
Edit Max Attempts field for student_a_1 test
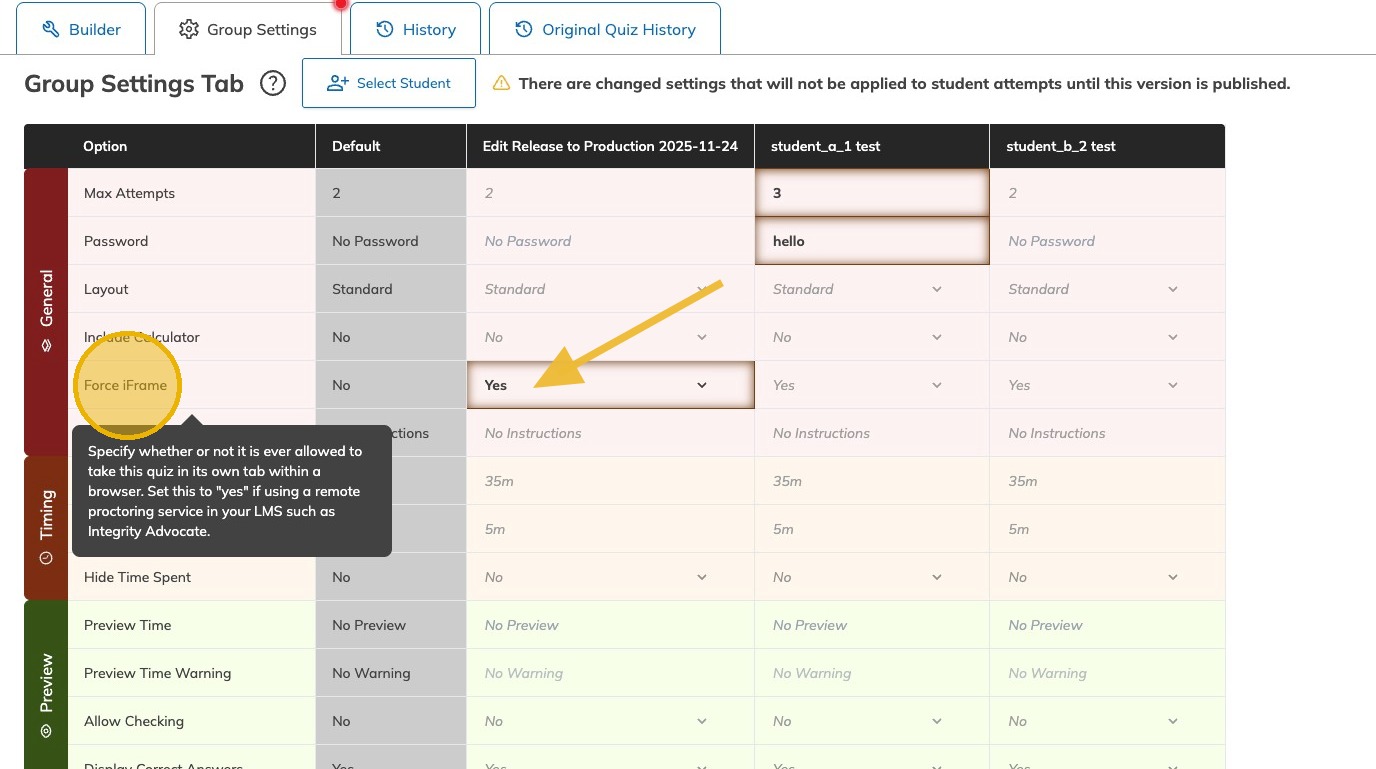coord(871,193)
